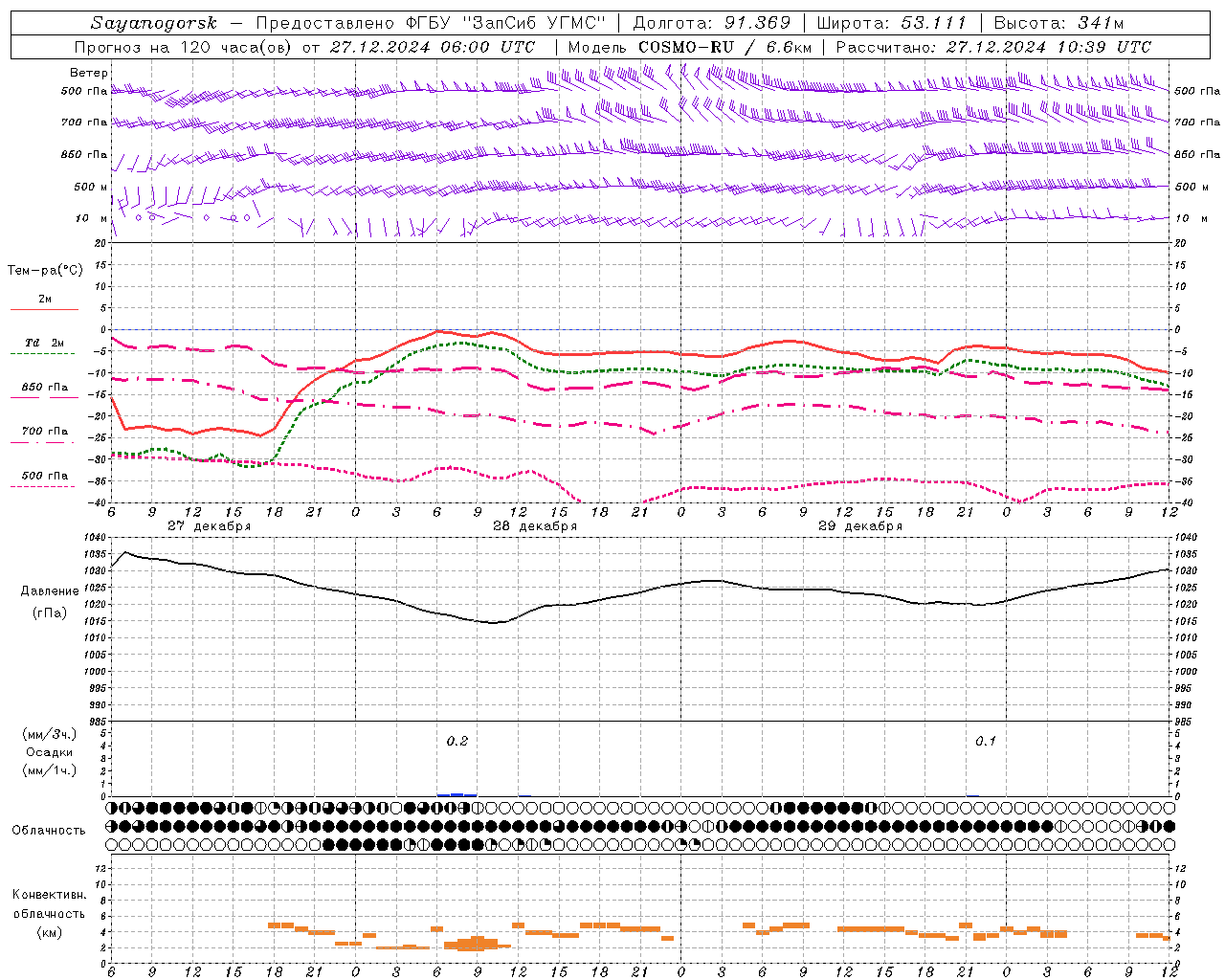The image size is (1225, 980).
Task: Click the "Давление" pressure panel label
Action: pos(50,591)
